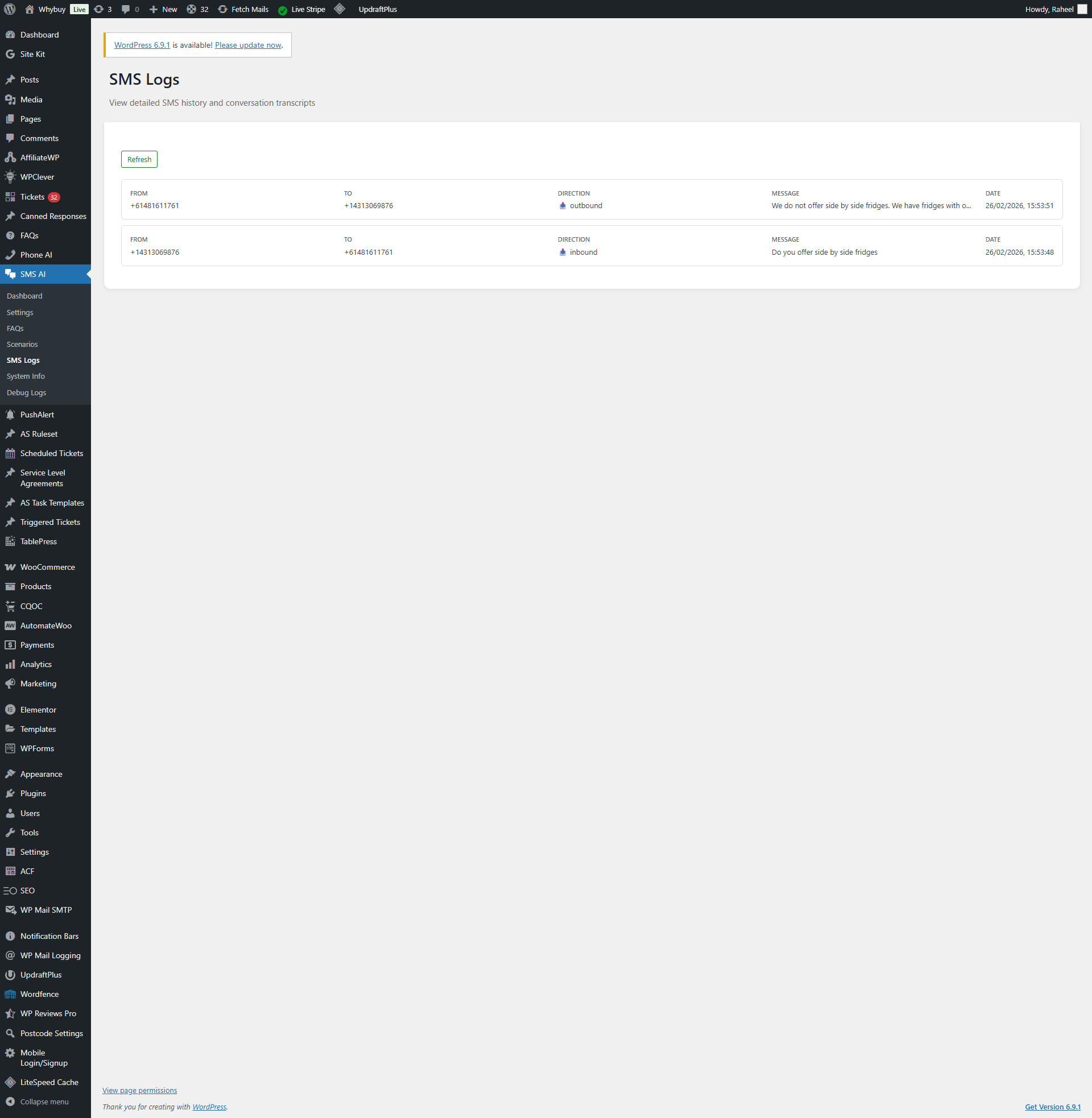
Task: Open Tickets menu with 32 badge
Action: (32, 197)
